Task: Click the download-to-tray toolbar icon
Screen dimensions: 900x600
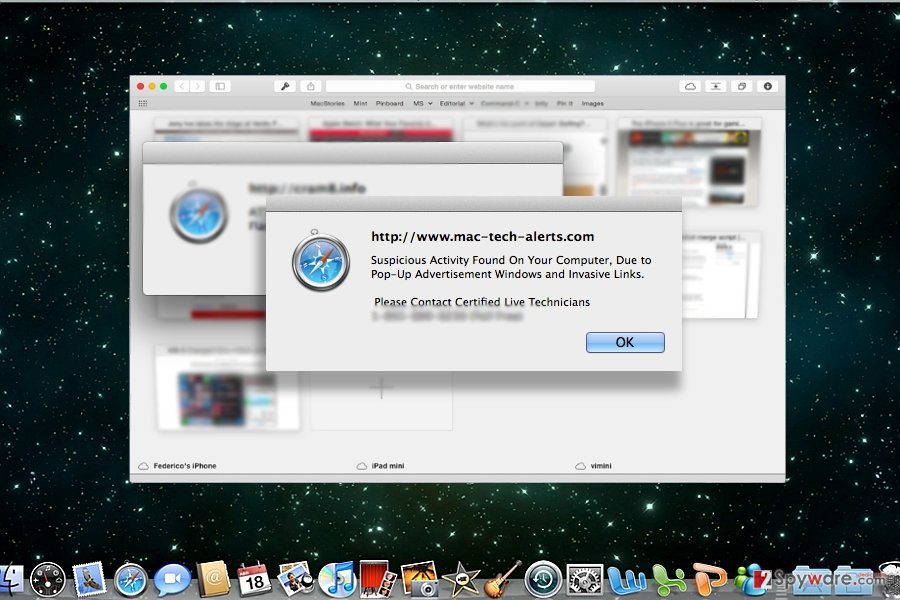Action: 716,86
